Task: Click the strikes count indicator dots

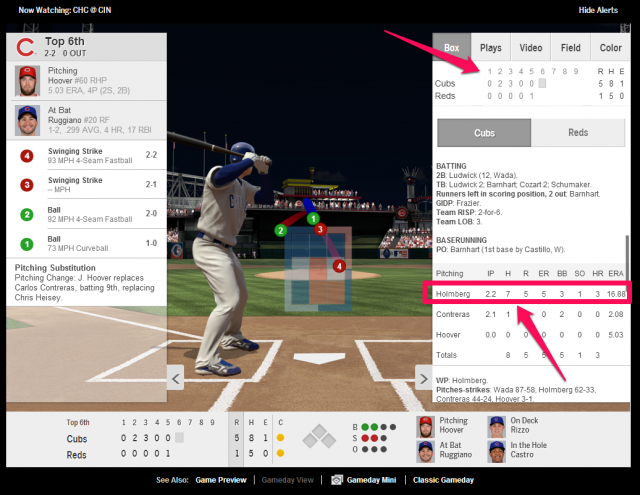Action: 374,438
